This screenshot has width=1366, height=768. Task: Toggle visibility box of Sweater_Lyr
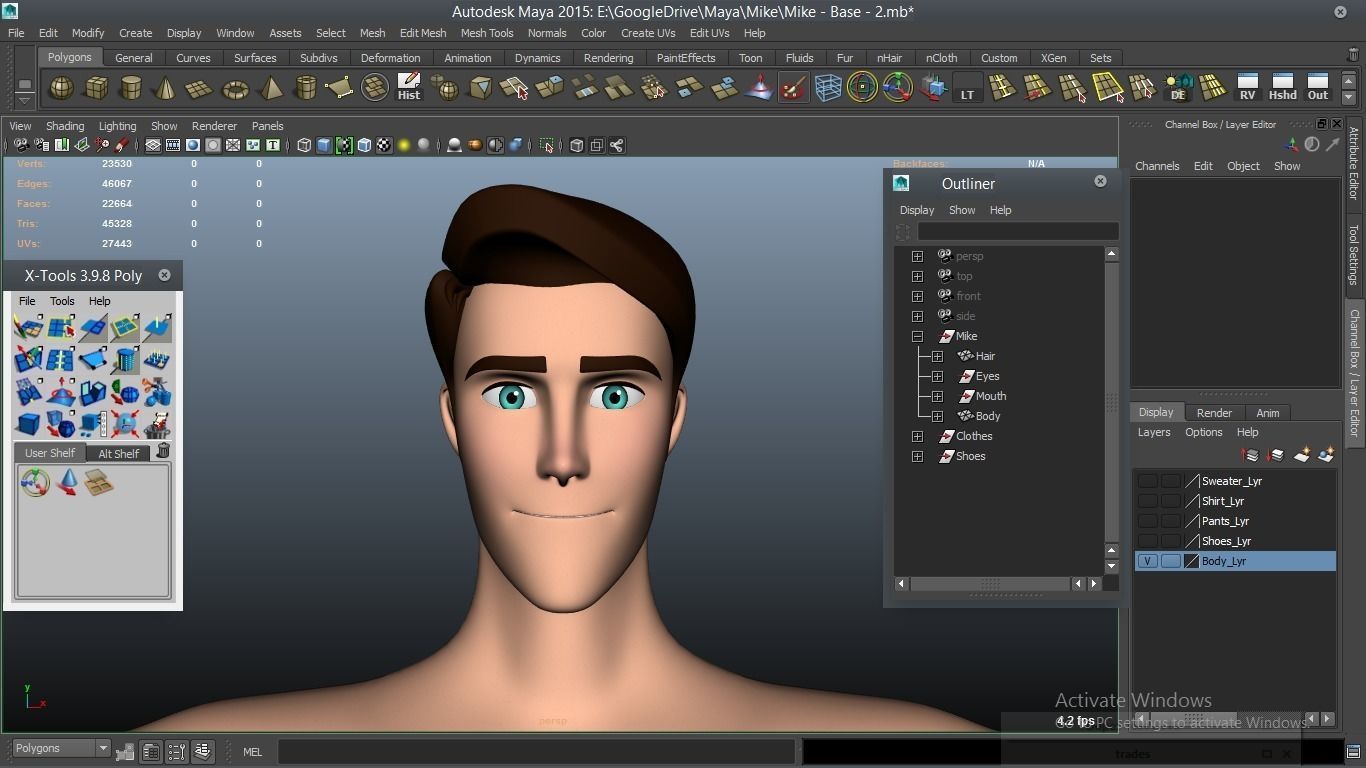point(1147,481)
